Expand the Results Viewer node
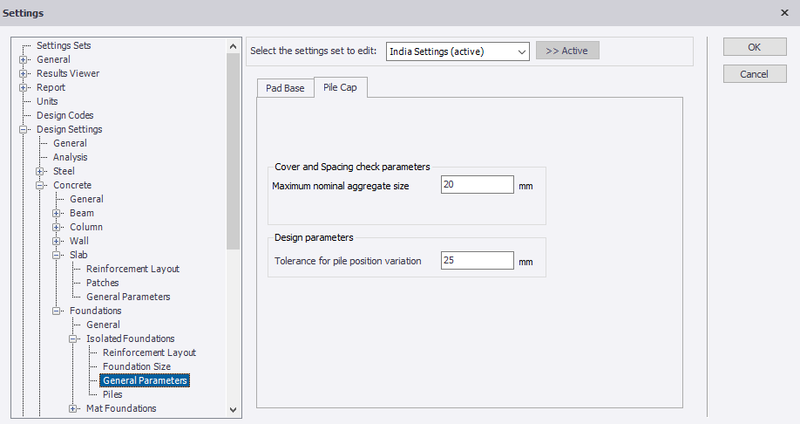 tap(23, 73)
